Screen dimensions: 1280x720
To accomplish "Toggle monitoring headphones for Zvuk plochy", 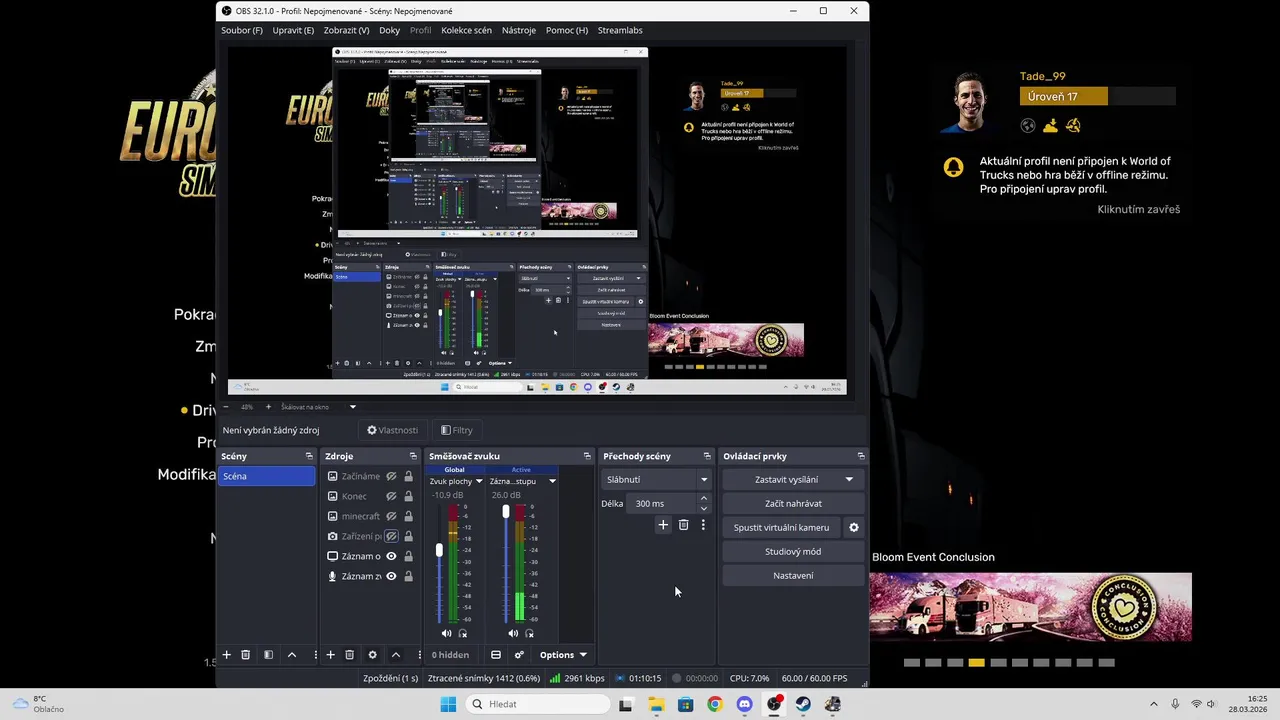I will pos(462,633).
